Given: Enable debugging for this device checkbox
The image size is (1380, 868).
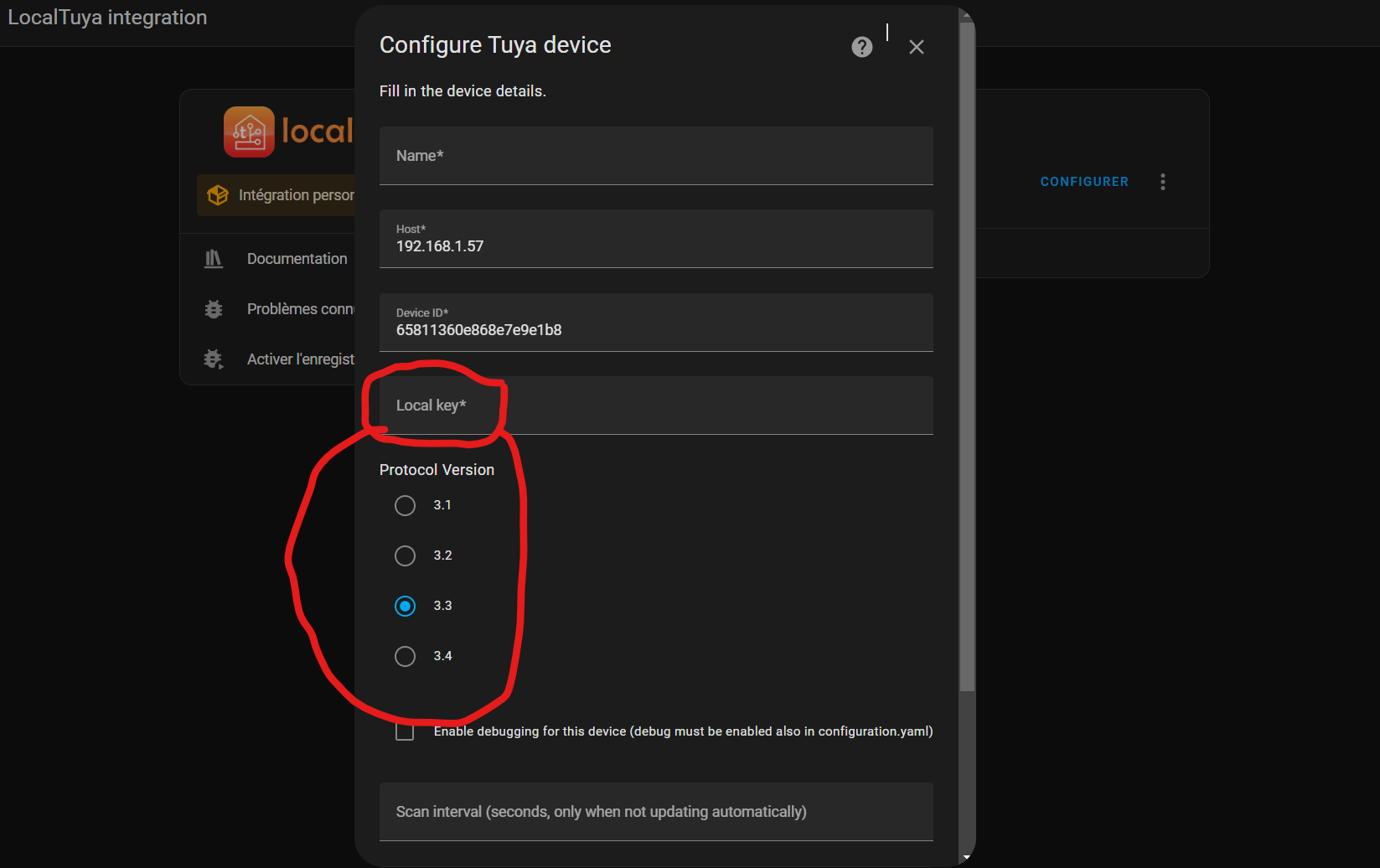Looking at the screenshot, I should click(405, 731).
